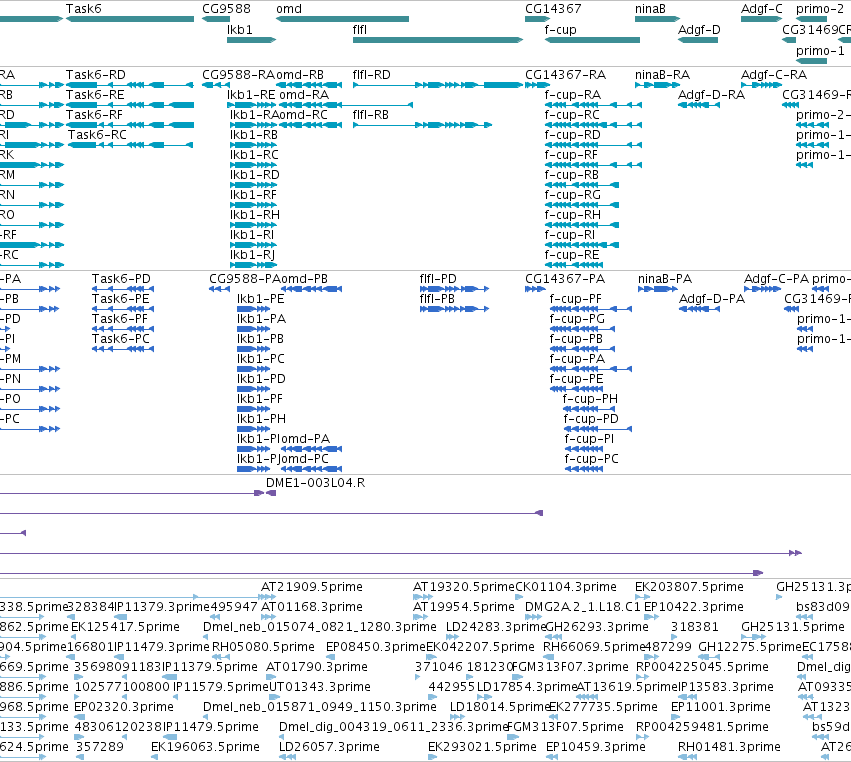Viewport: 851px width, 762px height.
Task: Select the EP02320.3prime EST label
Action: (124, 707)
